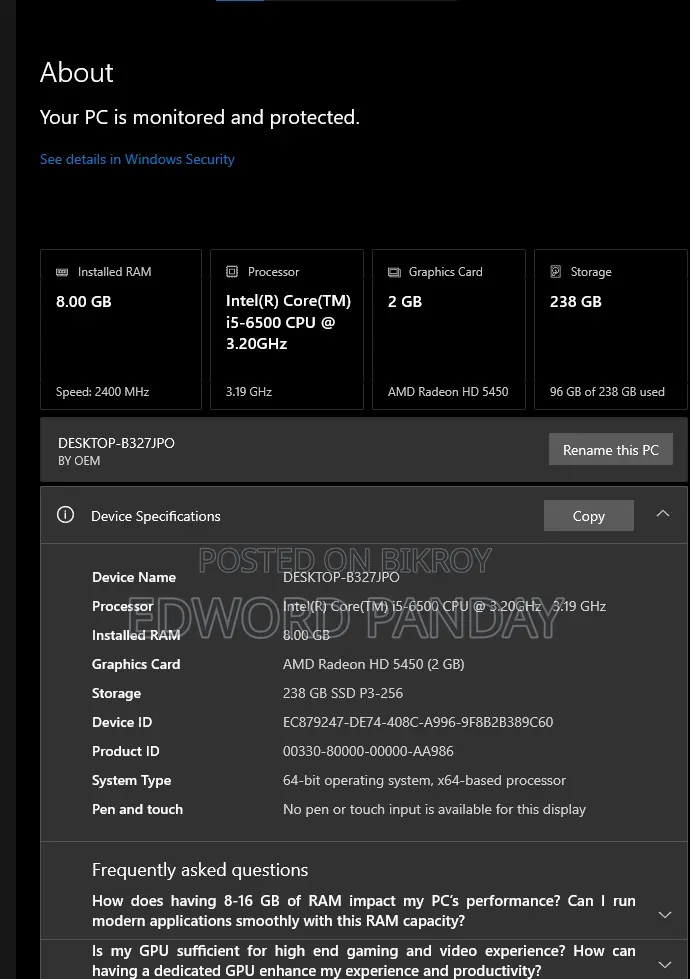
Task: Select DESKTOP-B327JPO name in rename bar
Action: [116, 443]
